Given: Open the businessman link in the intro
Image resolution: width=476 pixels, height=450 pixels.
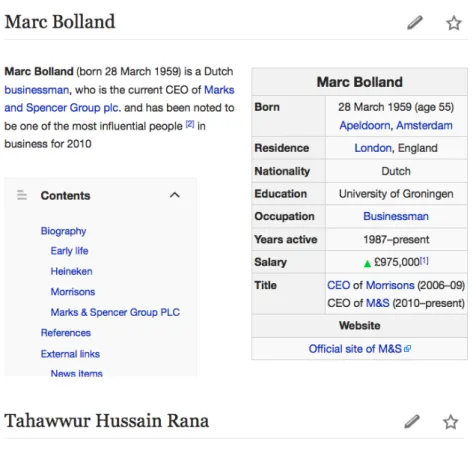Looking at the screenshot, I should (x=37, y=90).
